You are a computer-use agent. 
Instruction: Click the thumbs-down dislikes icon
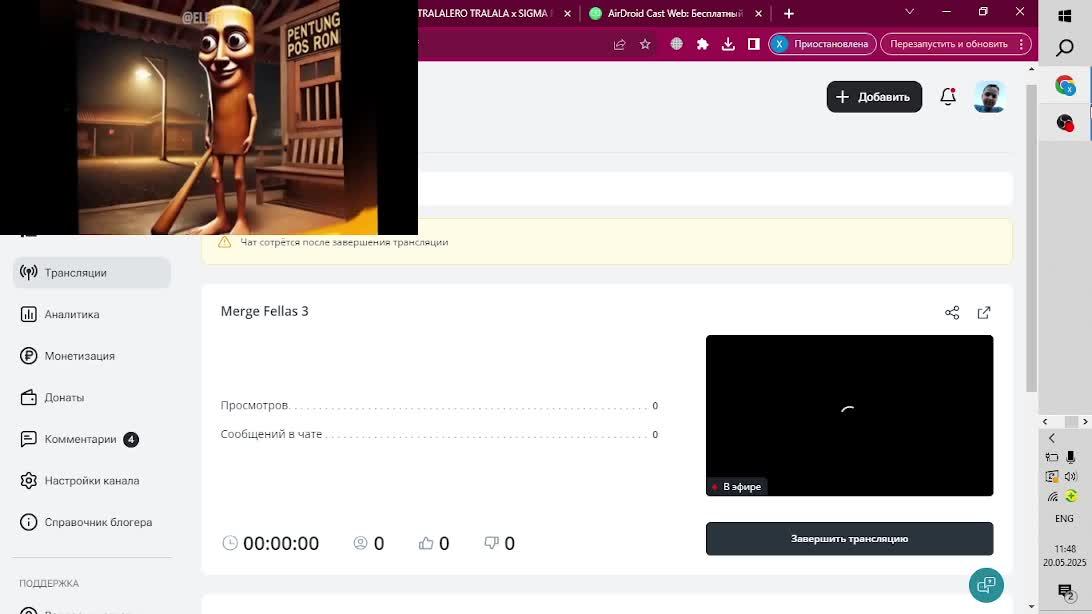[492, 543]
